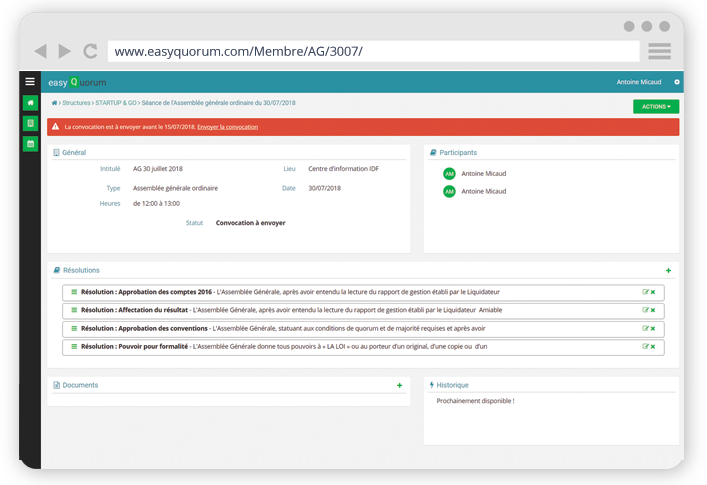Open the green building sidebar icon
The width and height of the screenshot is (707, 485).
point(30,123)
